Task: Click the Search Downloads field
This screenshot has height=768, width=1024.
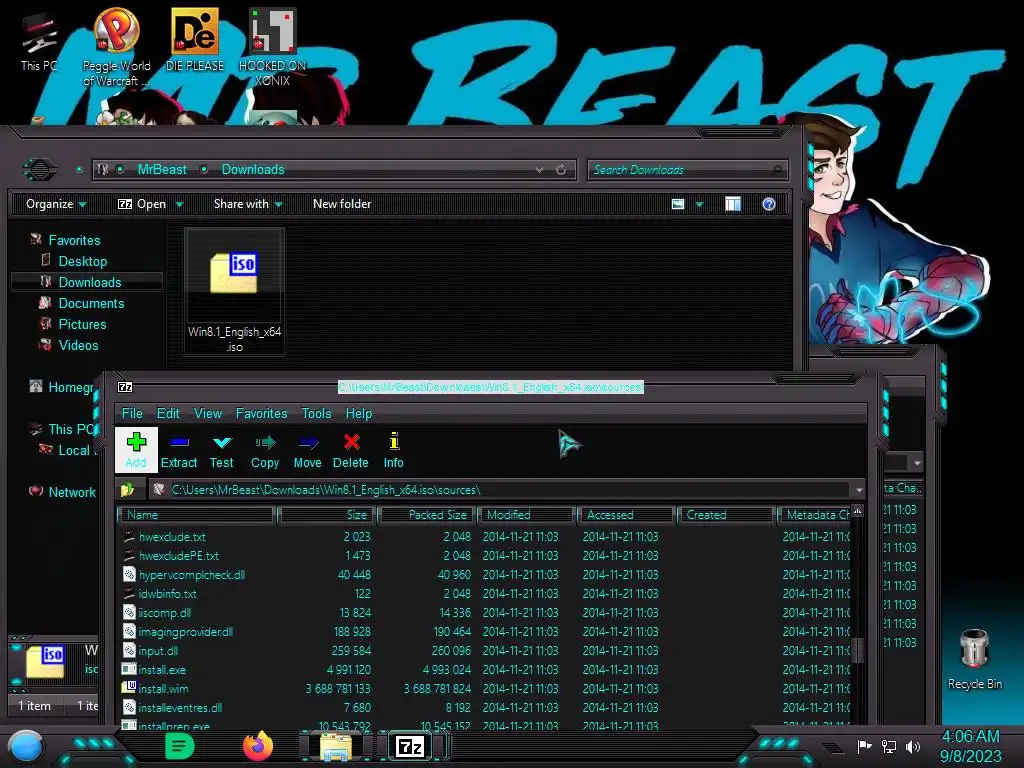Action: 687,170
